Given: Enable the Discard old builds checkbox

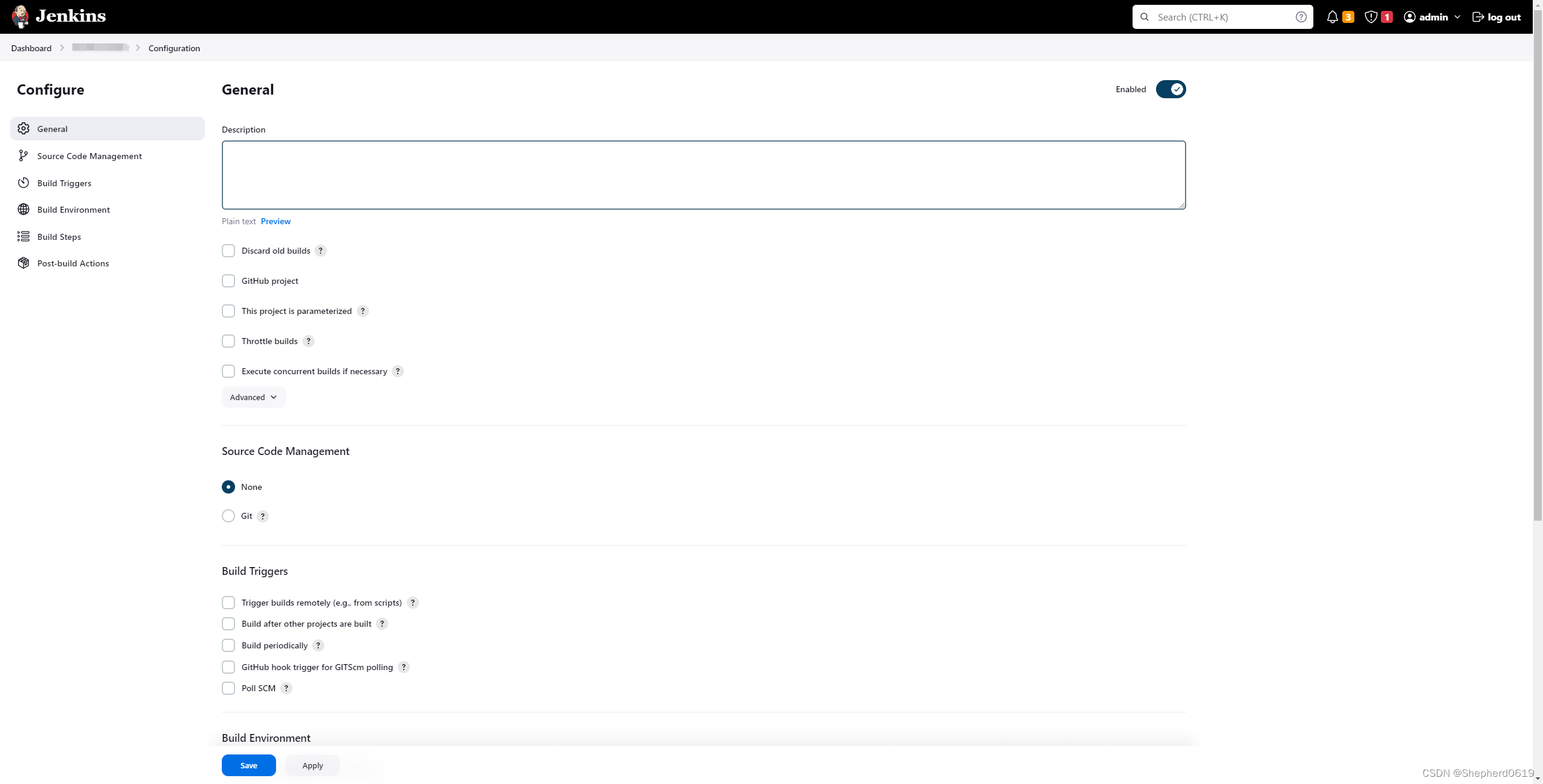Looking at the screenshot, I should tap(228, 250).
